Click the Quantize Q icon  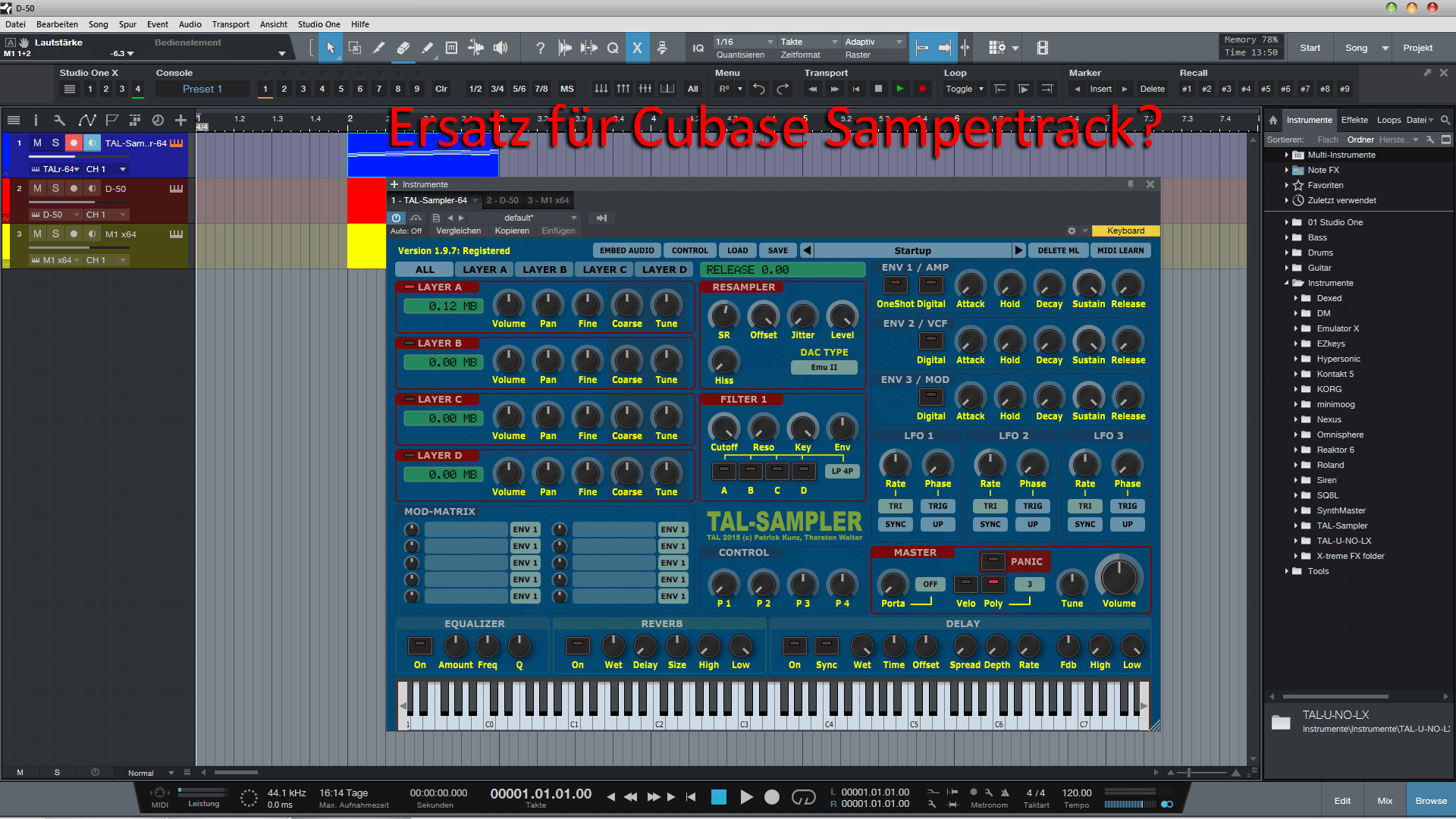613,48
